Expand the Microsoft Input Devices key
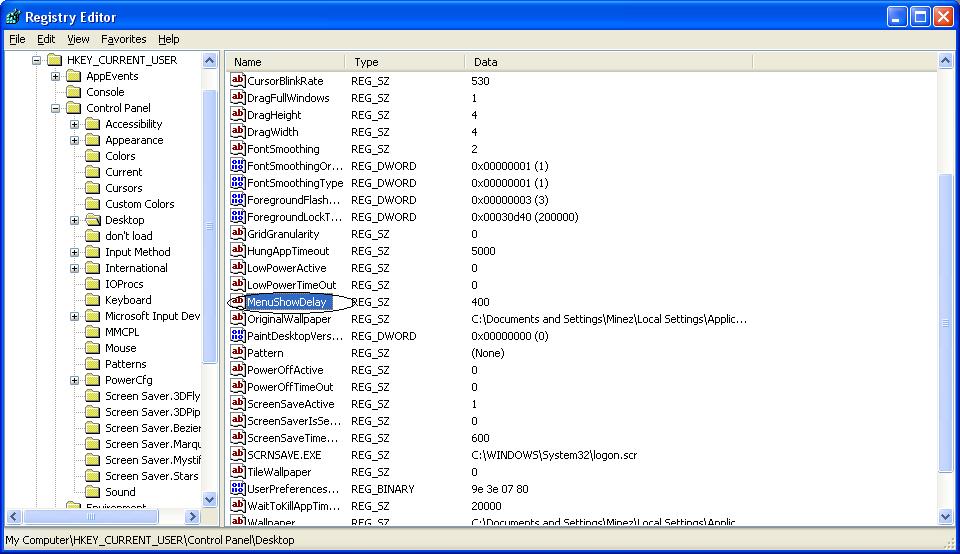 coord(74,316)
